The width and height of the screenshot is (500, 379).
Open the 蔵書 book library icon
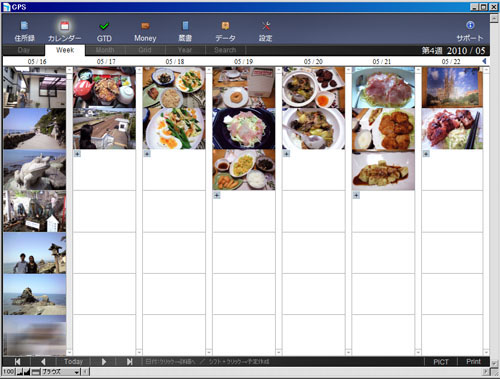(x=185, y=26)
